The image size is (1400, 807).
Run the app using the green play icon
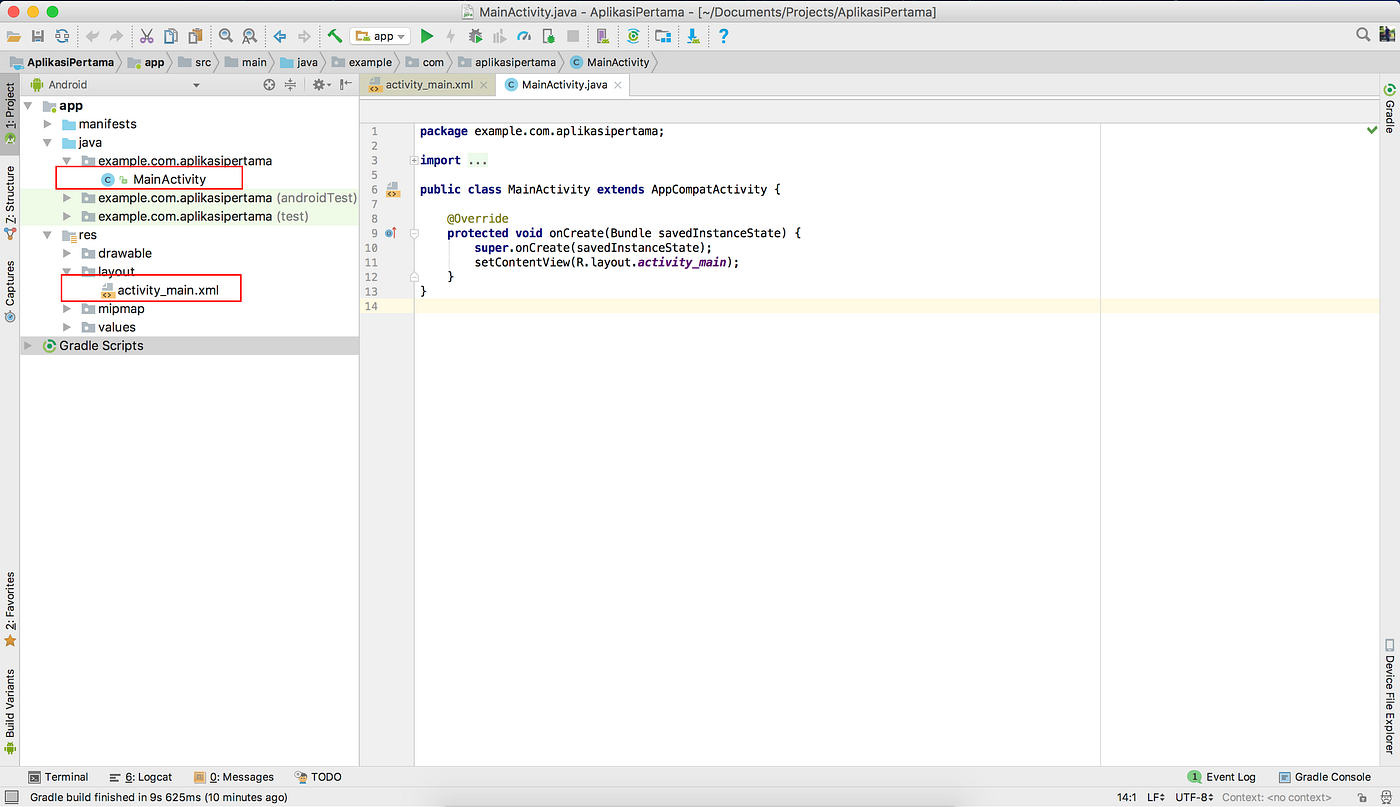click(427, 35)
